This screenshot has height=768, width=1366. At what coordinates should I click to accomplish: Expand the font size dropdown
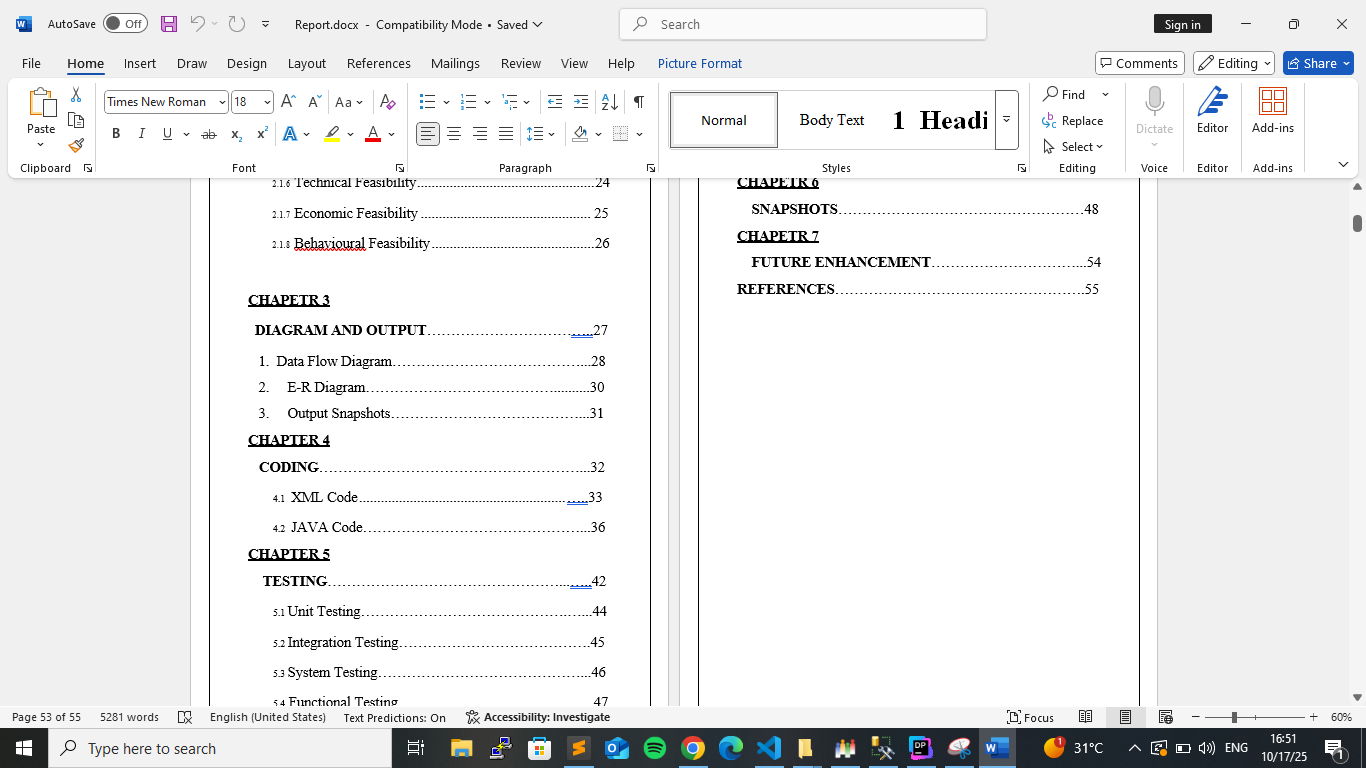pyautogui.click(x=267, y=102)
